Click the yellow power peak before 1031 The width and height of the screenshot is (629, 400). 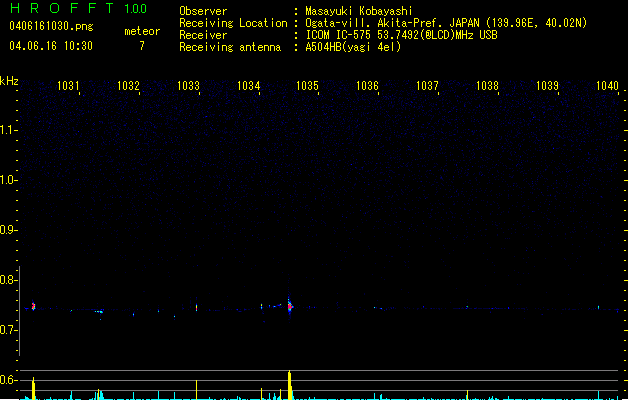pos(34,388)
